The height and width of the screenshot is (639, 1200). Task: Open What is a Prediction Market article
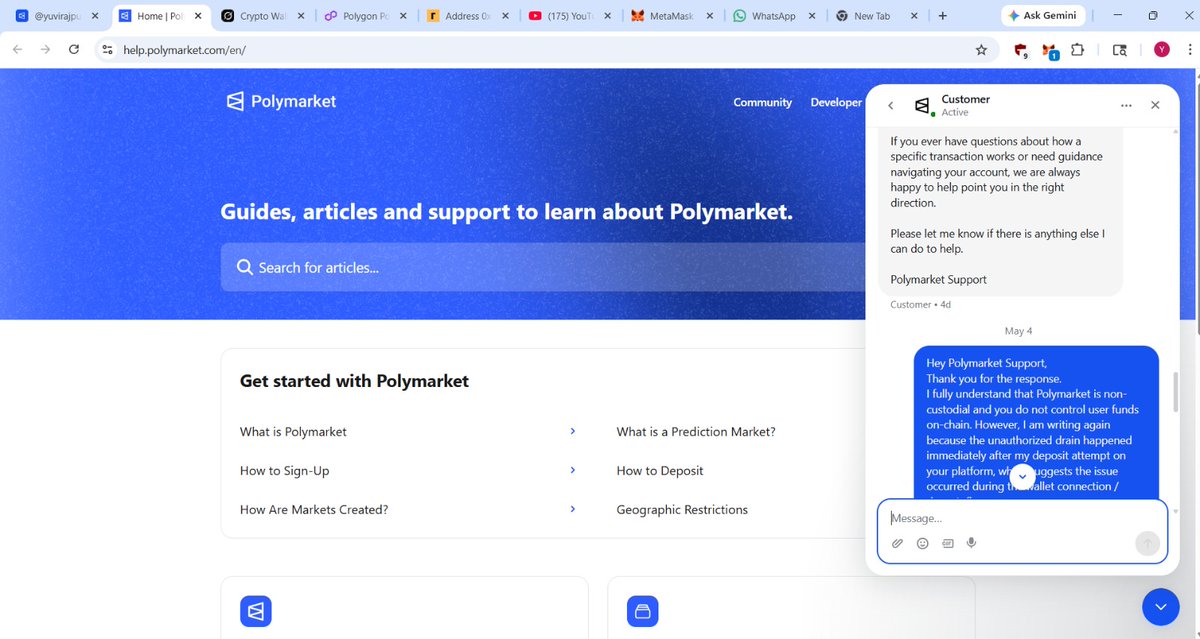coord(696,432)
